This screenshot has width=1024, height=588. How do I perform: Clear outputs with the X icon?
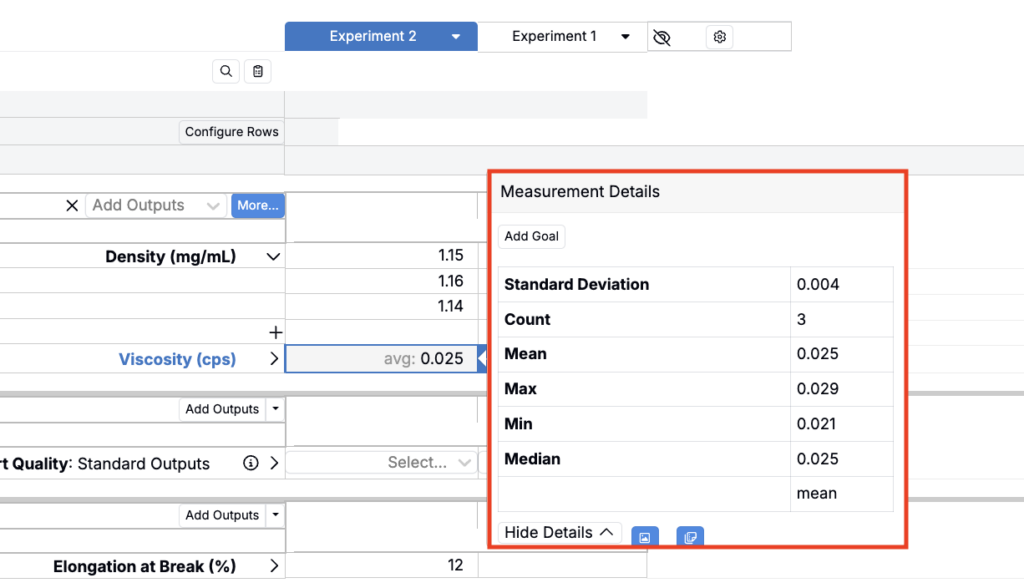click(x=72, y=205)
